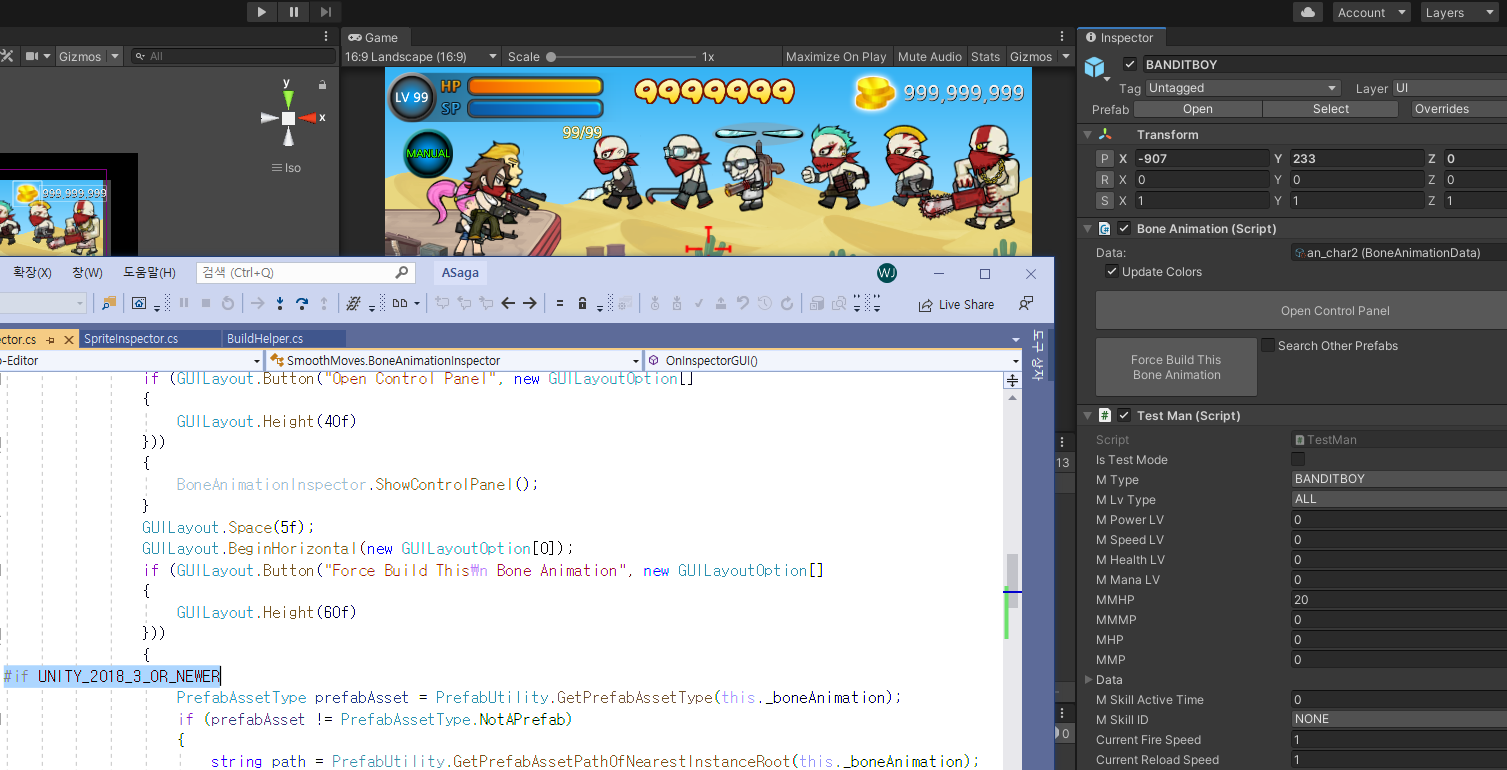
Task: Open Game view options menu (three dots)
Action: point(1063,37)
